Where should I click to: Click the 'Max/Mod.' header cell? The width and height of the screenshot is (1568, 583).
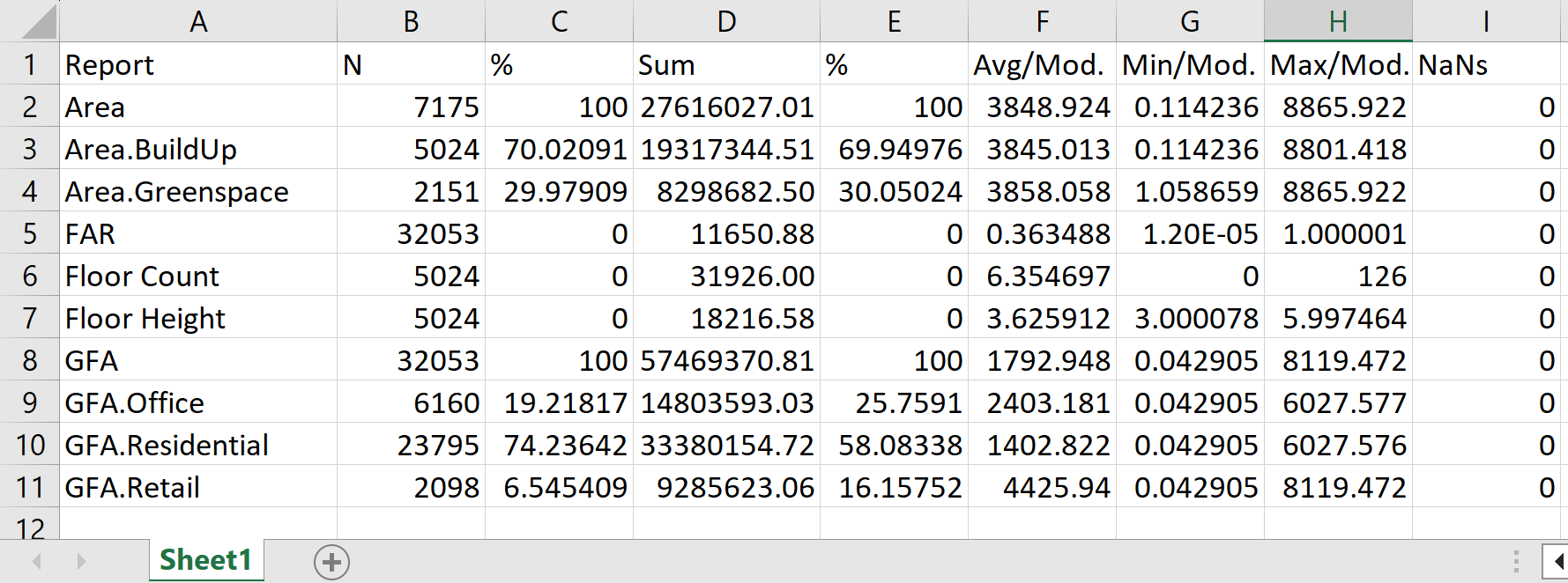[x=1338, y=64]
